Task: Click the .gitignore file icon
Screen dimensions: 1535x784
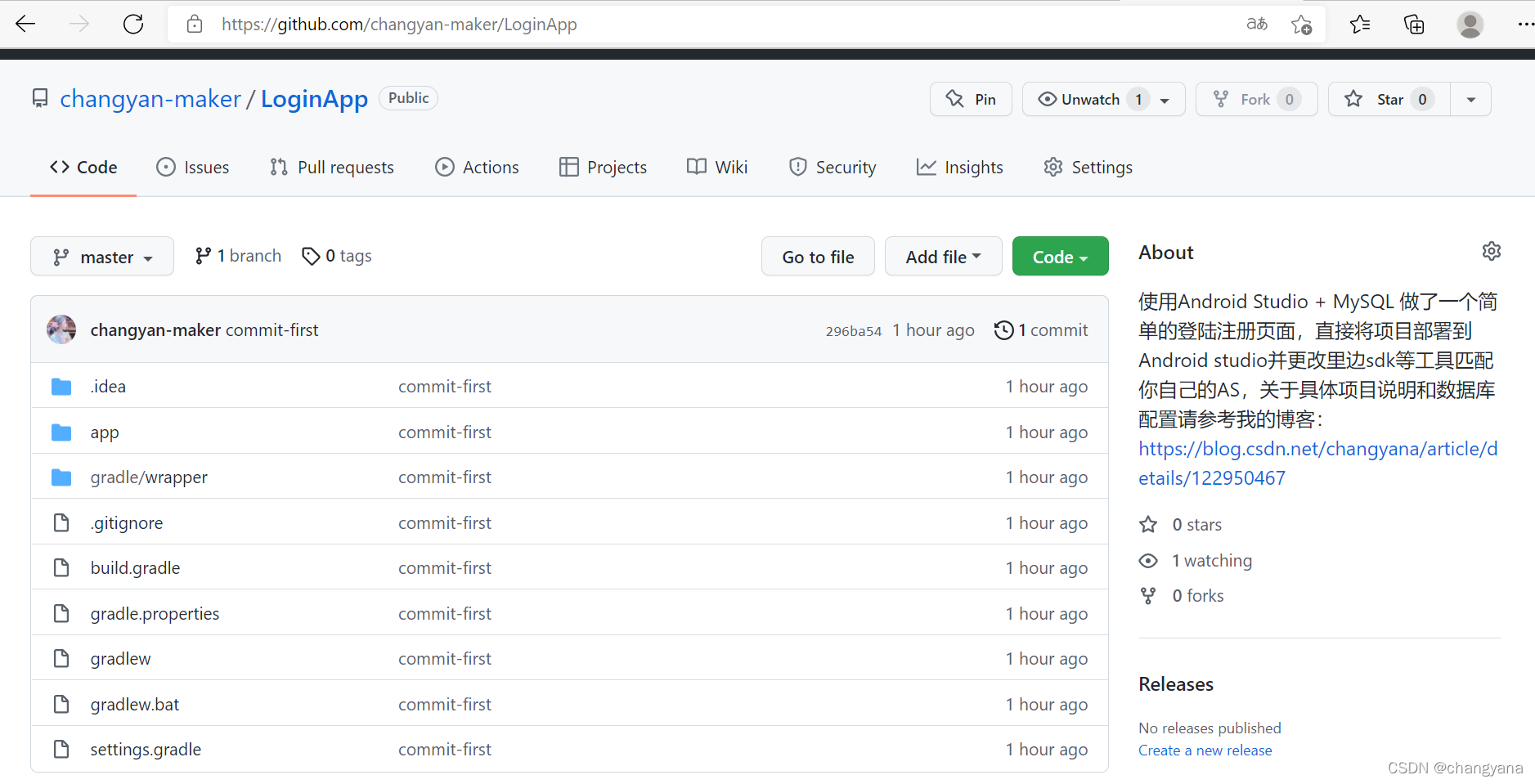Action: (x=61, y=522)
